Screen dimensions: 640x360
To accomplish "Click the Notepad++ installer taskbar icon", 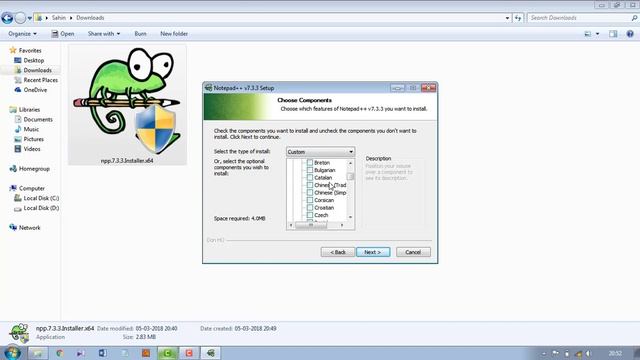I will point(211,353).
